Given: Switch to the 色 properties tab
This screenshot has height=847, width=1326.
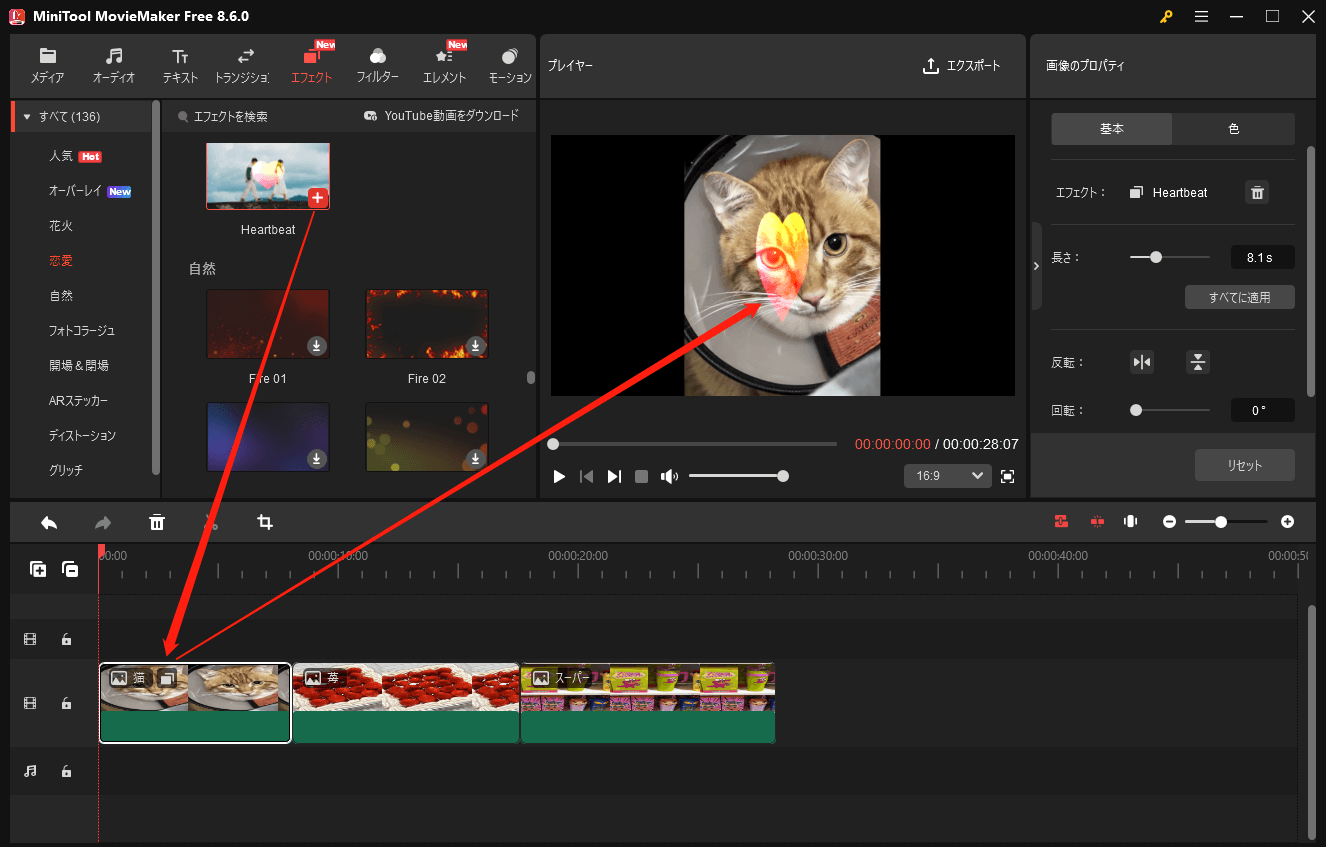Looking at the screenshot, I should coord(1234,128).
